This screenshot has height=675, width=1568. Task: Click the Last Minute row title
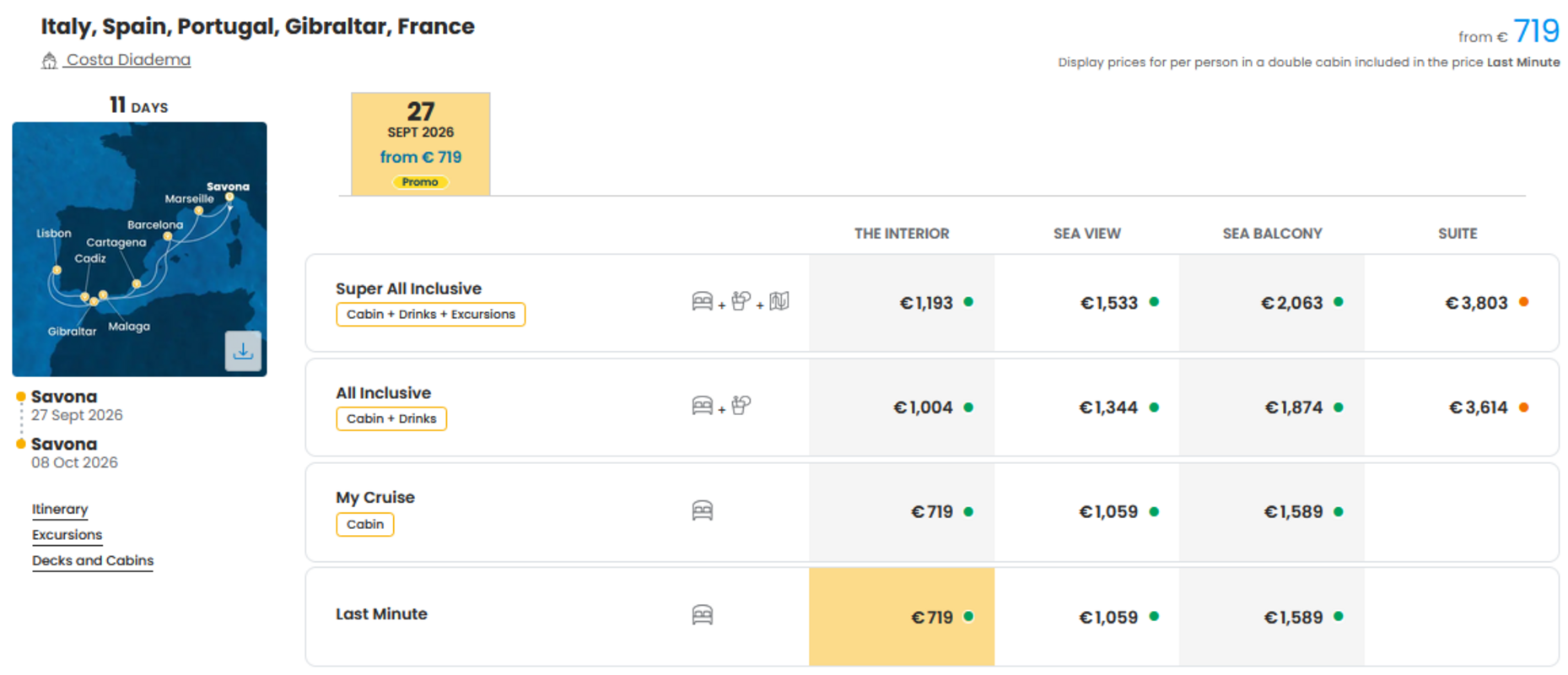pyautogui.click(x=381, y=614)
